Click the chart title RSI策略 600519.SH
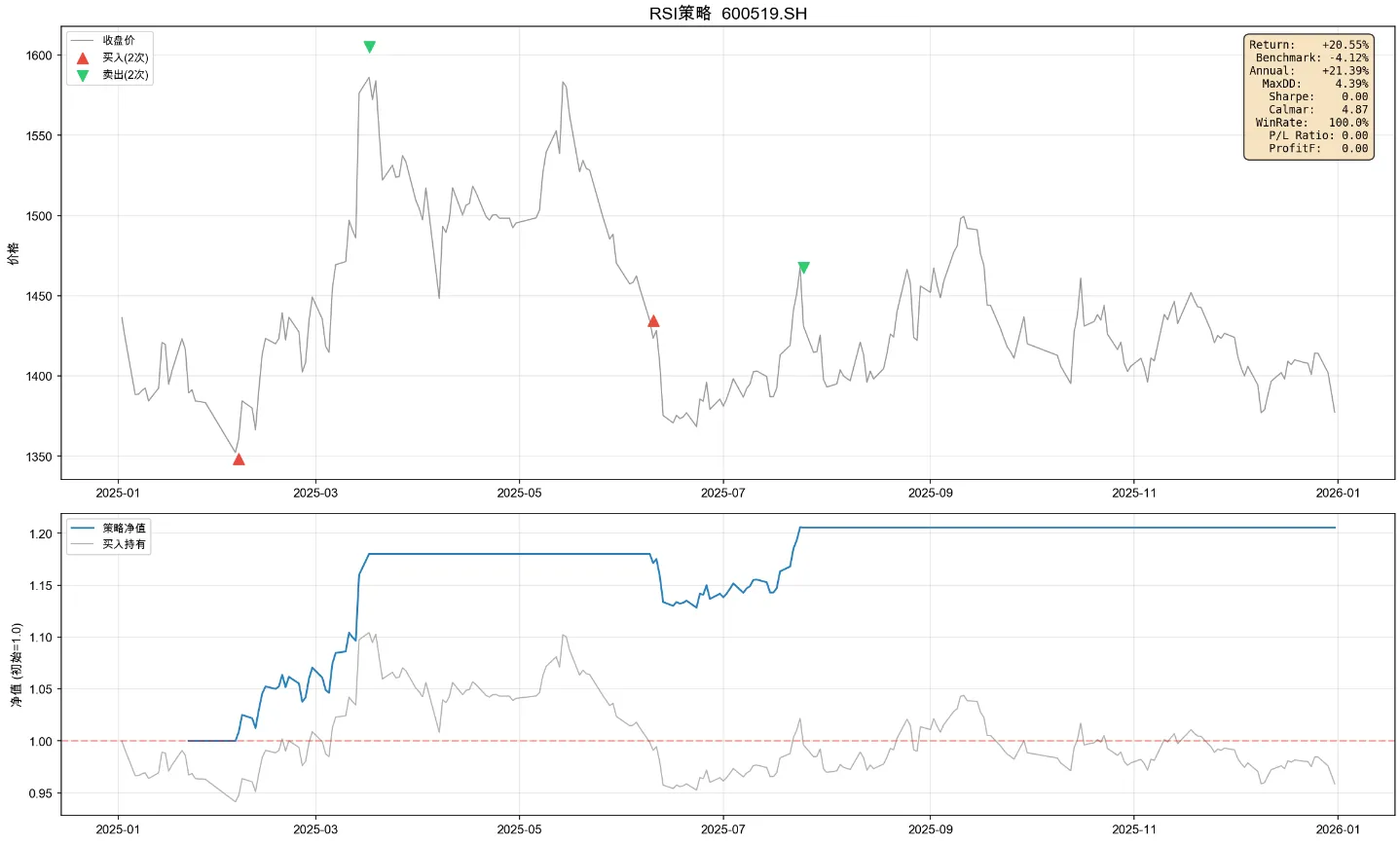This screenshot has width=1400, height=845. [727, 14]
